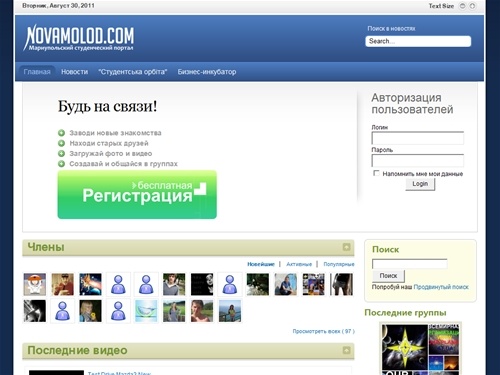Show Активные members filter

(299, 264)
